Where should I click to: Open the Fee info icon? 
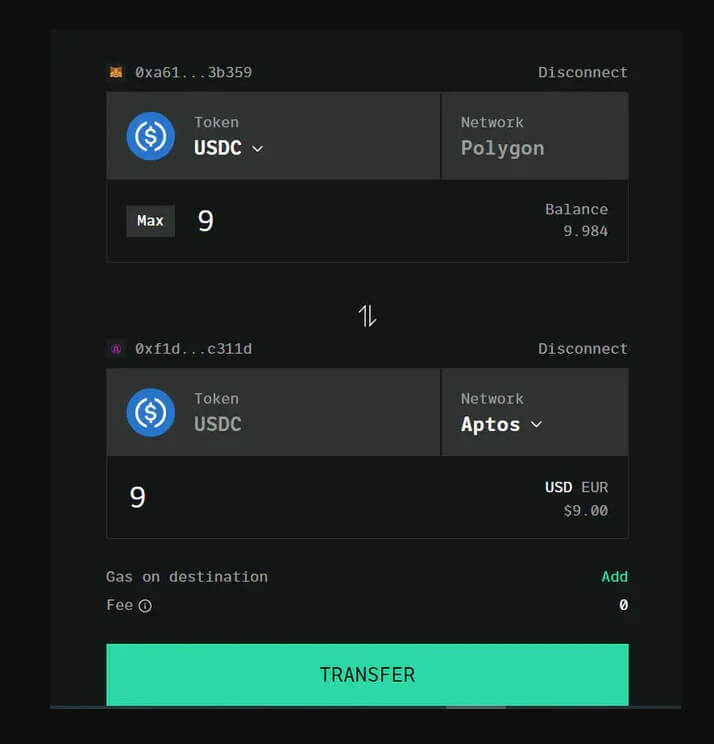tap(145, 606)
